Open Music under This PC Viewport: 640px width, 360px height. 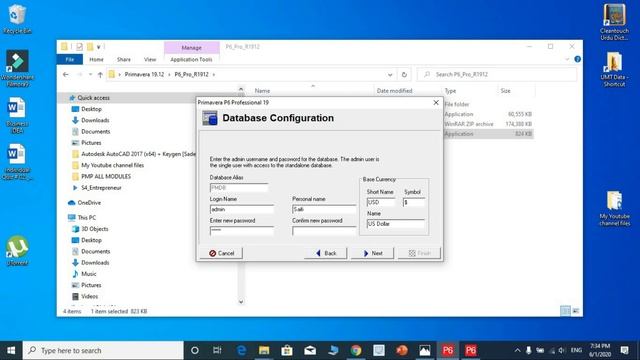(x=88, y=274)
